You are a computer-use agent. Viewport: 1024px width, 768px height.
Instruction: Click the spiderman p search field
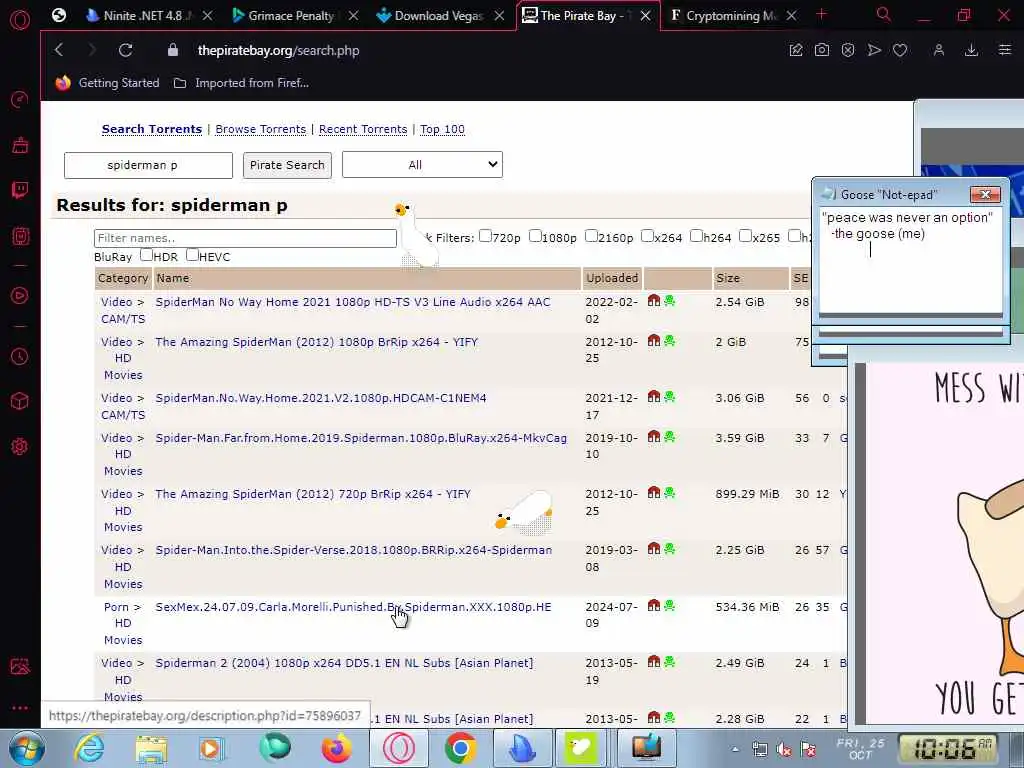pyautogui.click(x=148, y=165)
